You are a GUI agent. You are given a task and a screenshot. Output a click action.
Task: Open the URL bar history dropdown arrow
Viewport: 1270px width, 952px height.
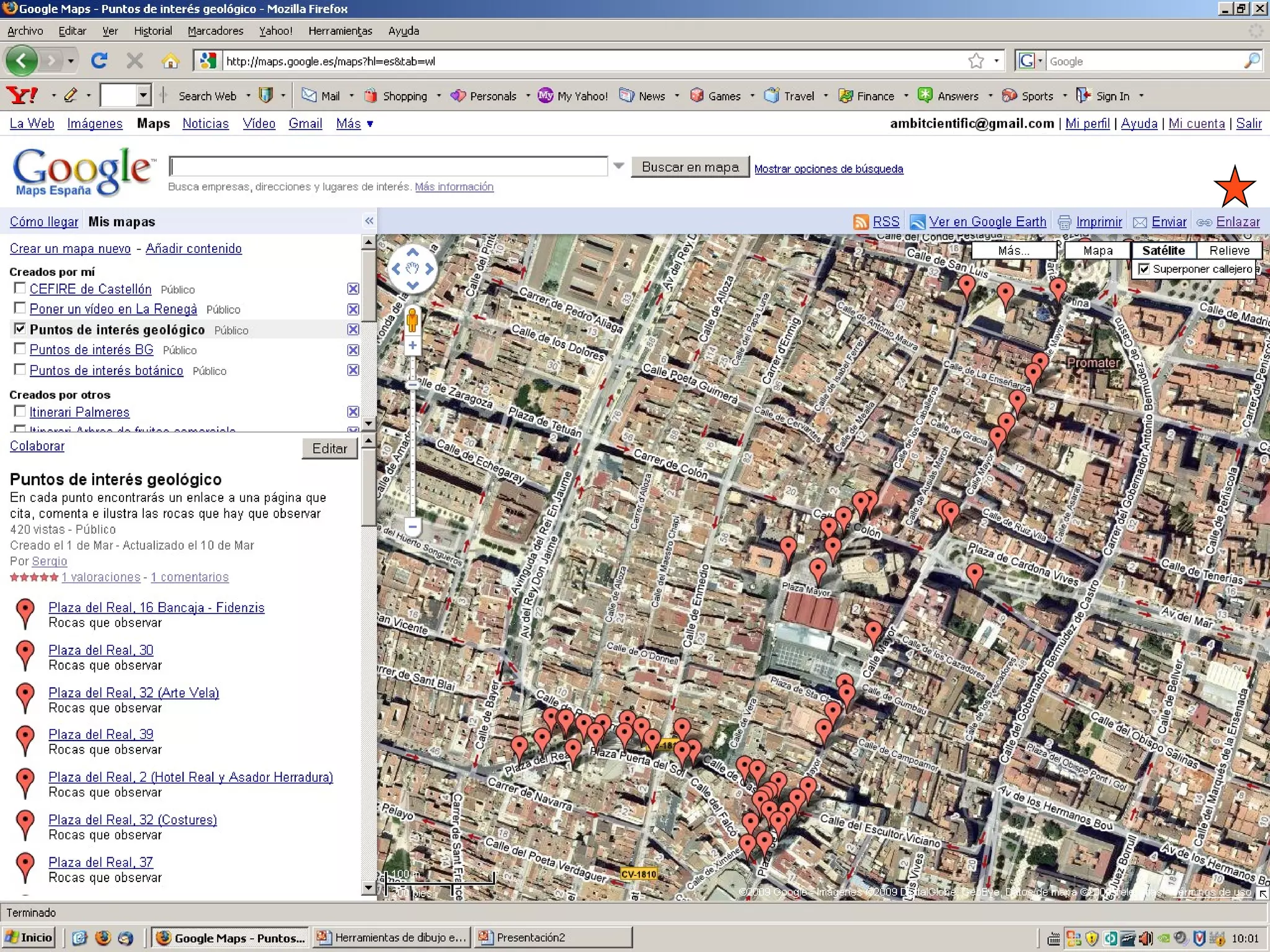[x=997, y=61]
